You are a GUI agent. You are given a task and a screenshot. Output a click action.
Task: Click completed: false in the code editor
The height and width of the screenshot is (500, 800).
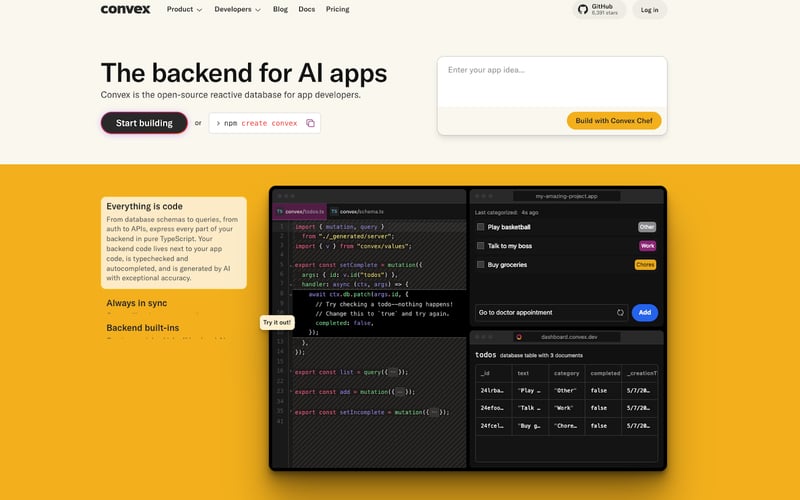(x=344, y=323)
